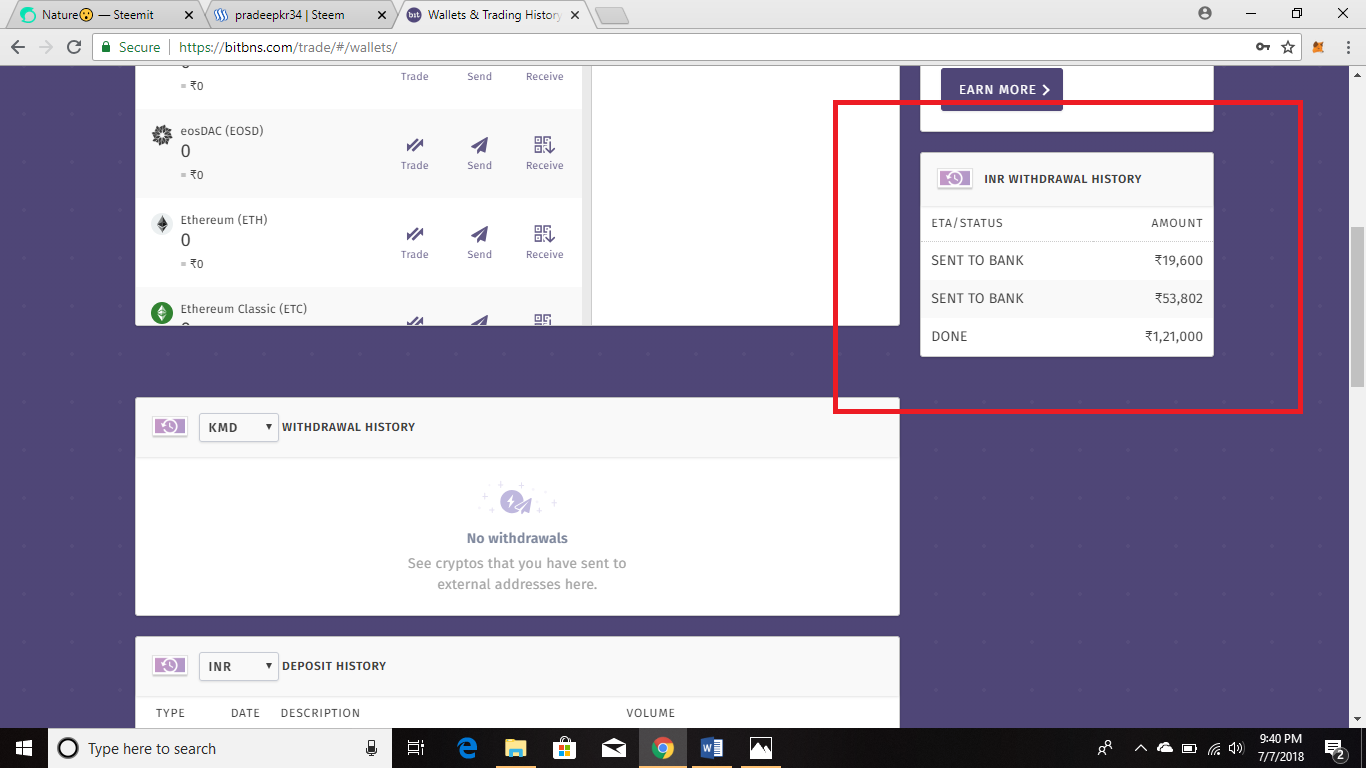This screenshot has width=1366, height=768.
Task: Open Send for Ethereum (ETH)
Action: [480, 242]
